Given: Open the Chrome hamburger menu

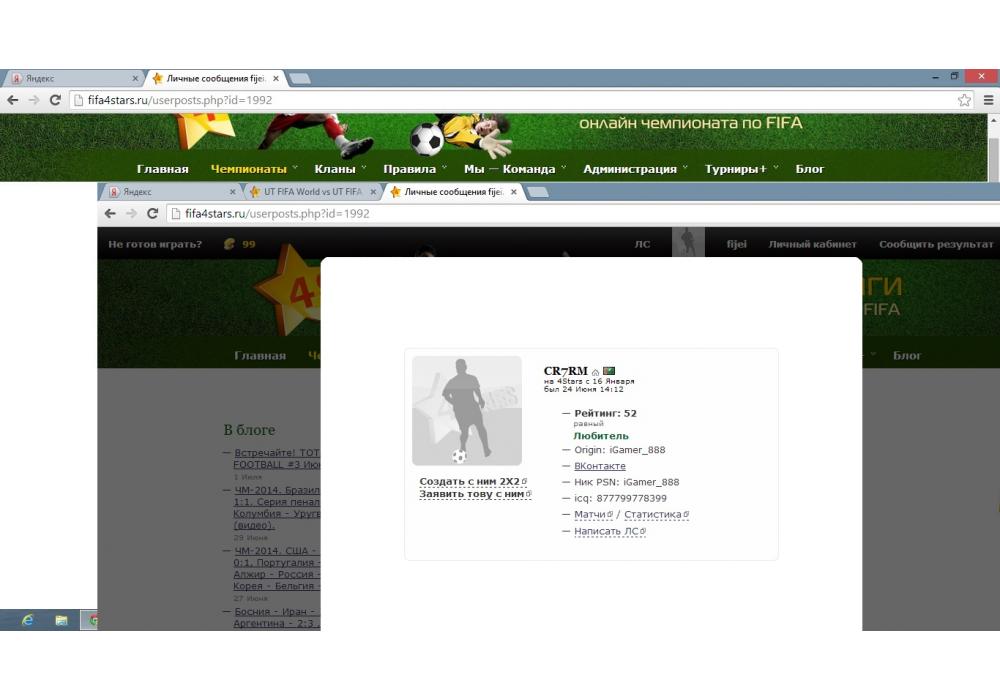Looking at the screenshot, I should (x=989, y=100).
